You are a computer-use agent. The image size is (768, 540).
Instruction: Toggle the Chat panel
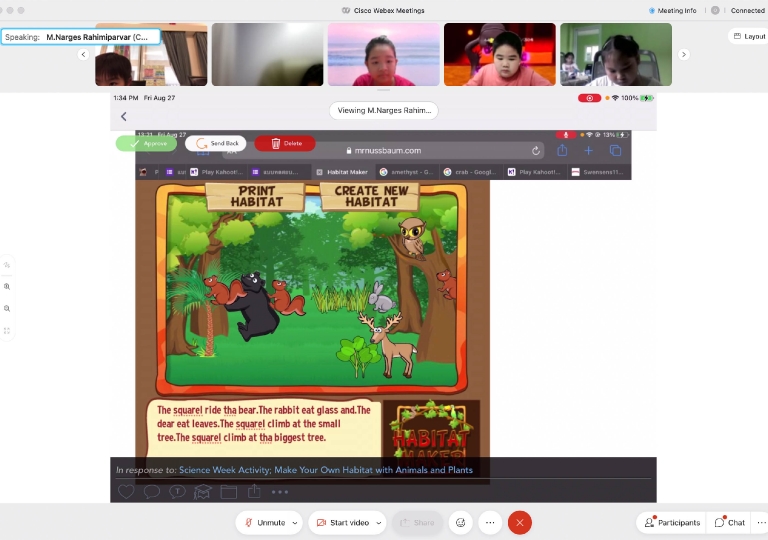pyautogui.click(x=729, y=522)
